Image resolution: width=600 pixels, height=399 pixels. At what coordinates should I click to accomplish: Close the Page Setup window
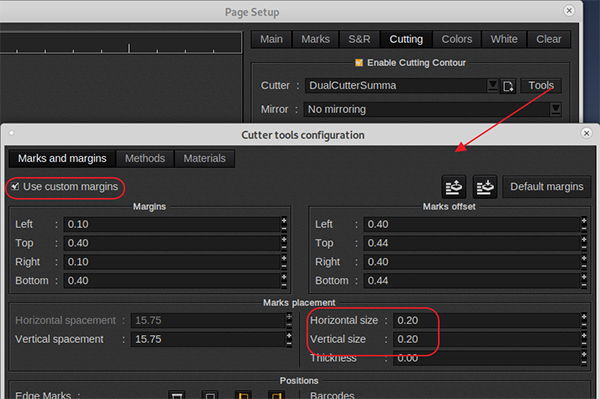569,10
